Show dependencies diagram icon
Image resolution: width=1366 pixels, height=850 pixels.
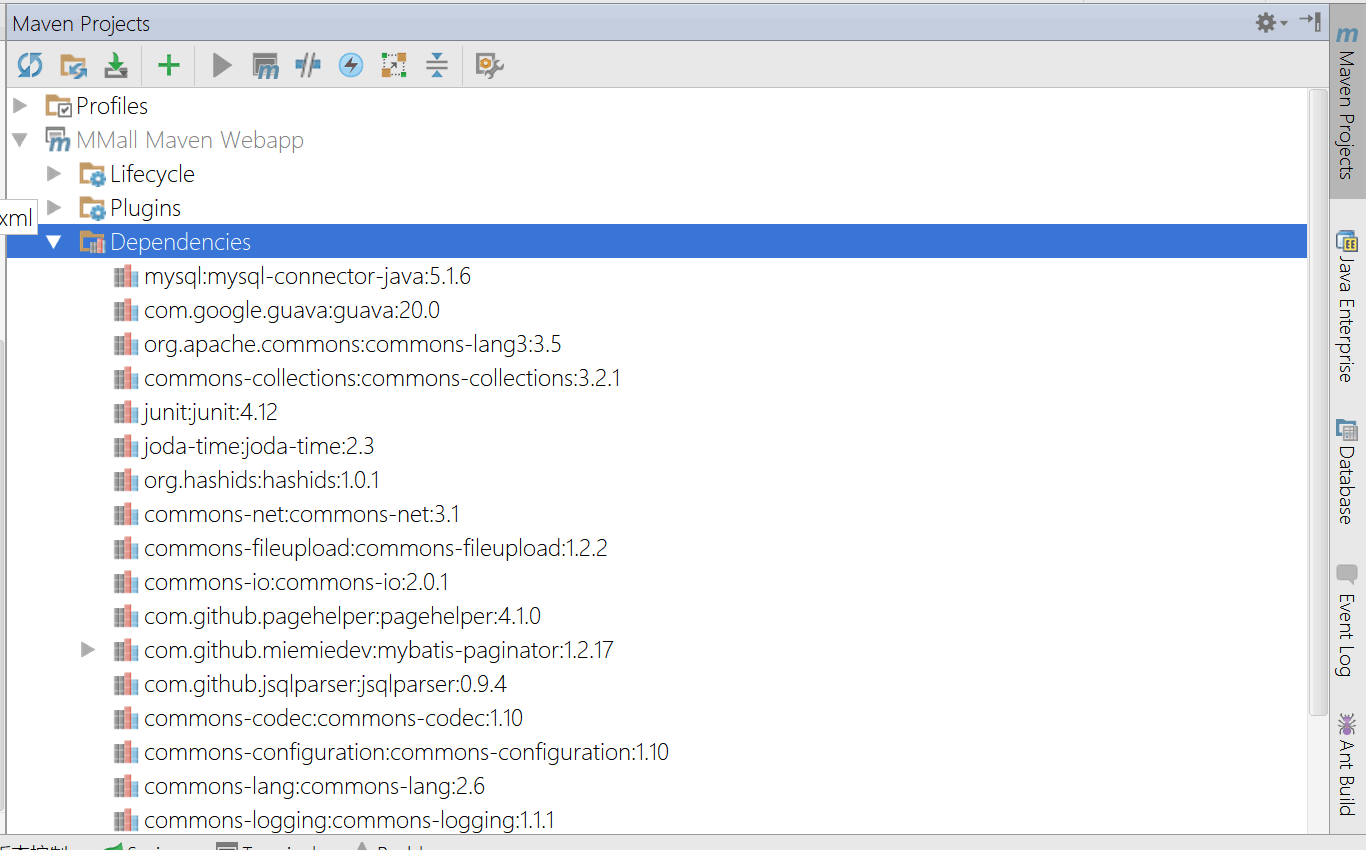click(x=394, y=66)
